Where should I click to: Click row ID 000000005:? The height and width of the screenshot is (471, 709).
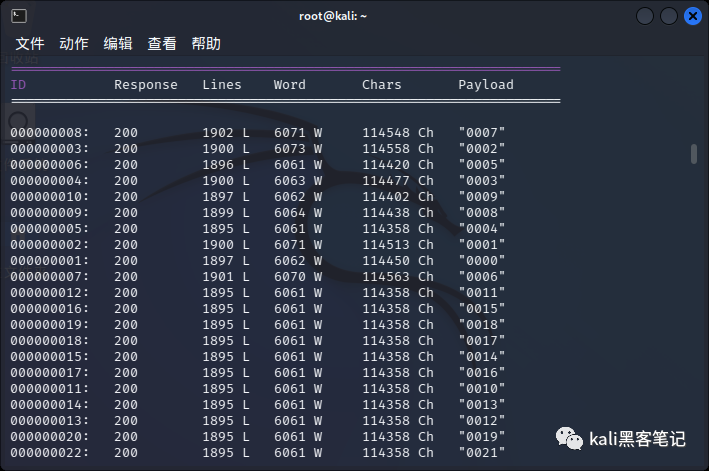[x=50, y=228]
